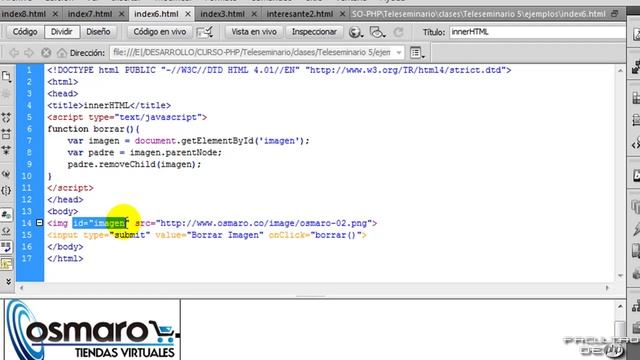Click the browser Forward arrow icon
640x360 pixels.
pos(29,53)
